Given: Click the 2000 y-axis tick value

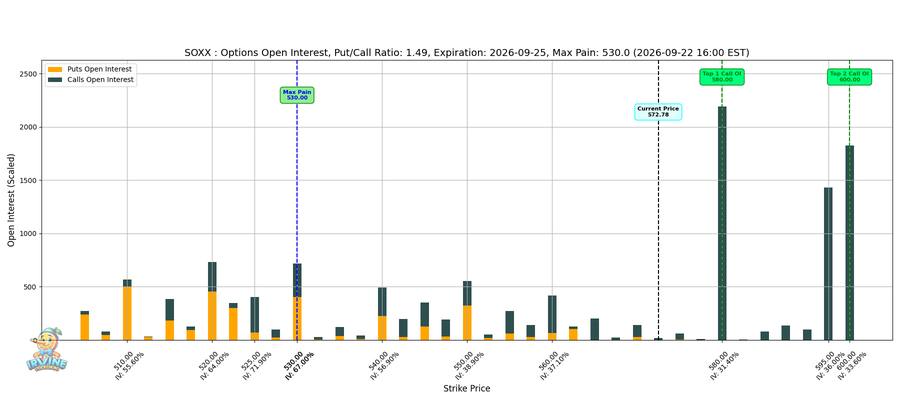Looking at the screenshot, I should point(28,127).
